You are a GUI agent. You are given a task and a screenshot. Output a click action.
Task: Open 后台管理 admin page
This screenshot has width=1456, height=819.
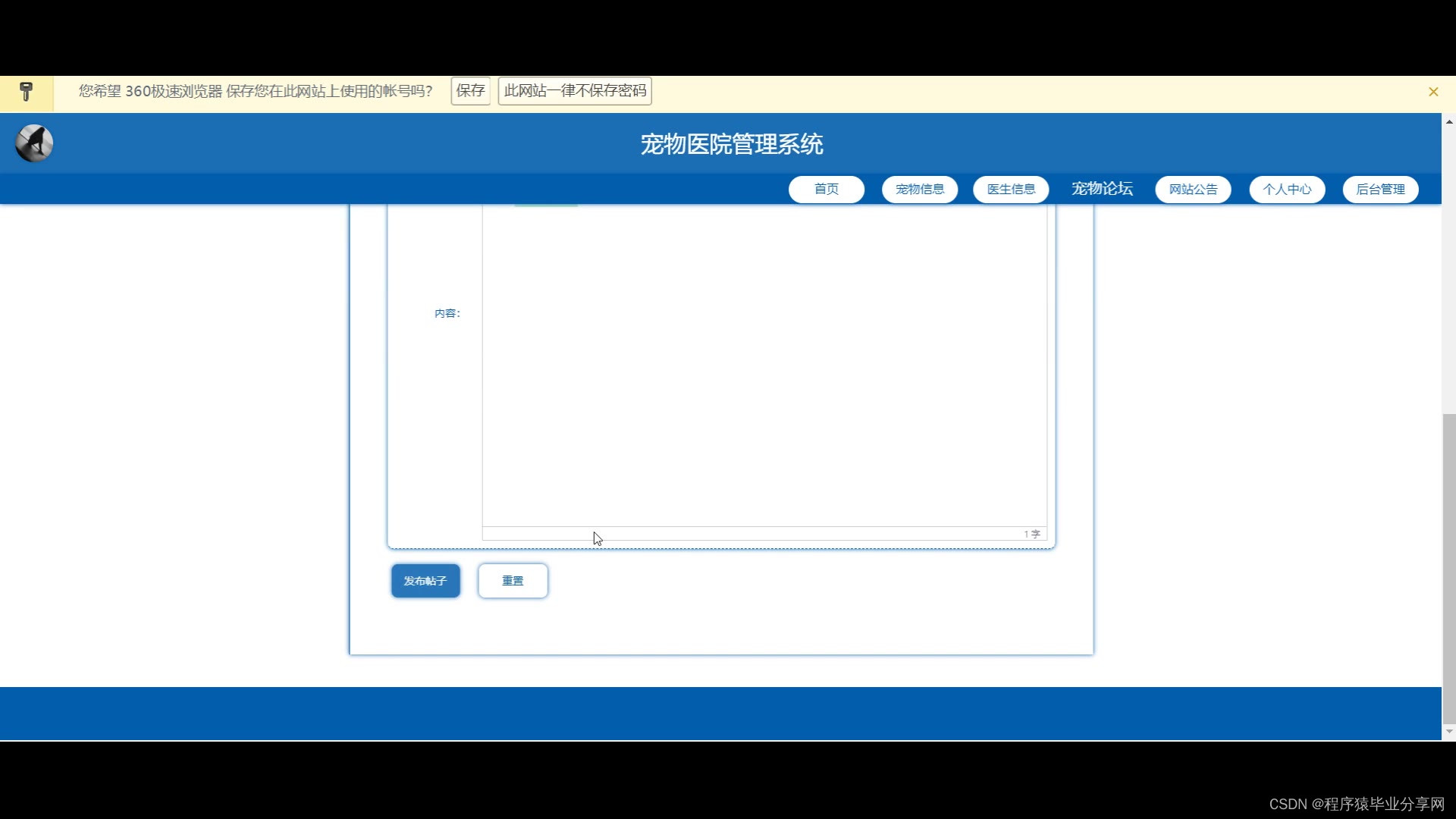point(1379,189)
